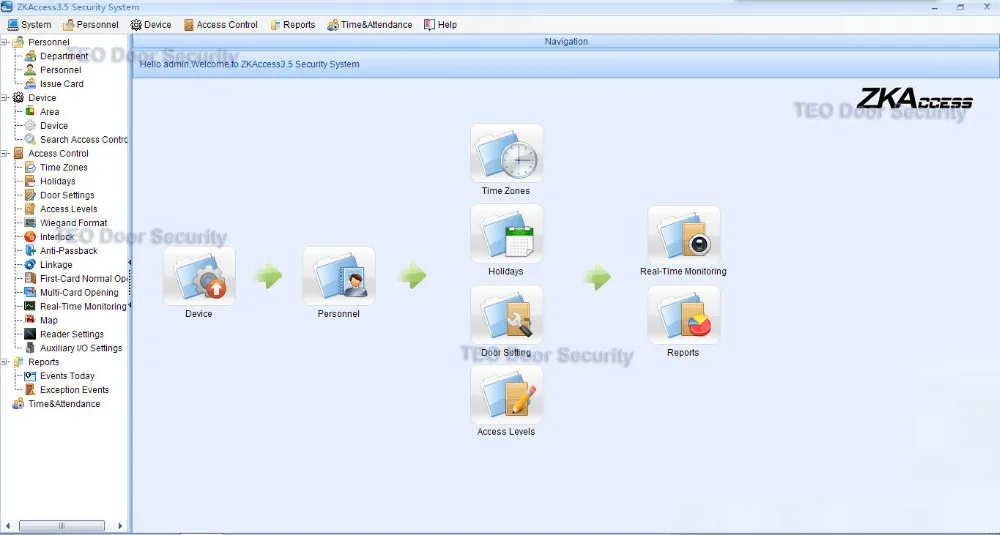Select Real-Time Monitoring in sidebar tree
This screenshot has height=535, width=1000.
point(83,306)
